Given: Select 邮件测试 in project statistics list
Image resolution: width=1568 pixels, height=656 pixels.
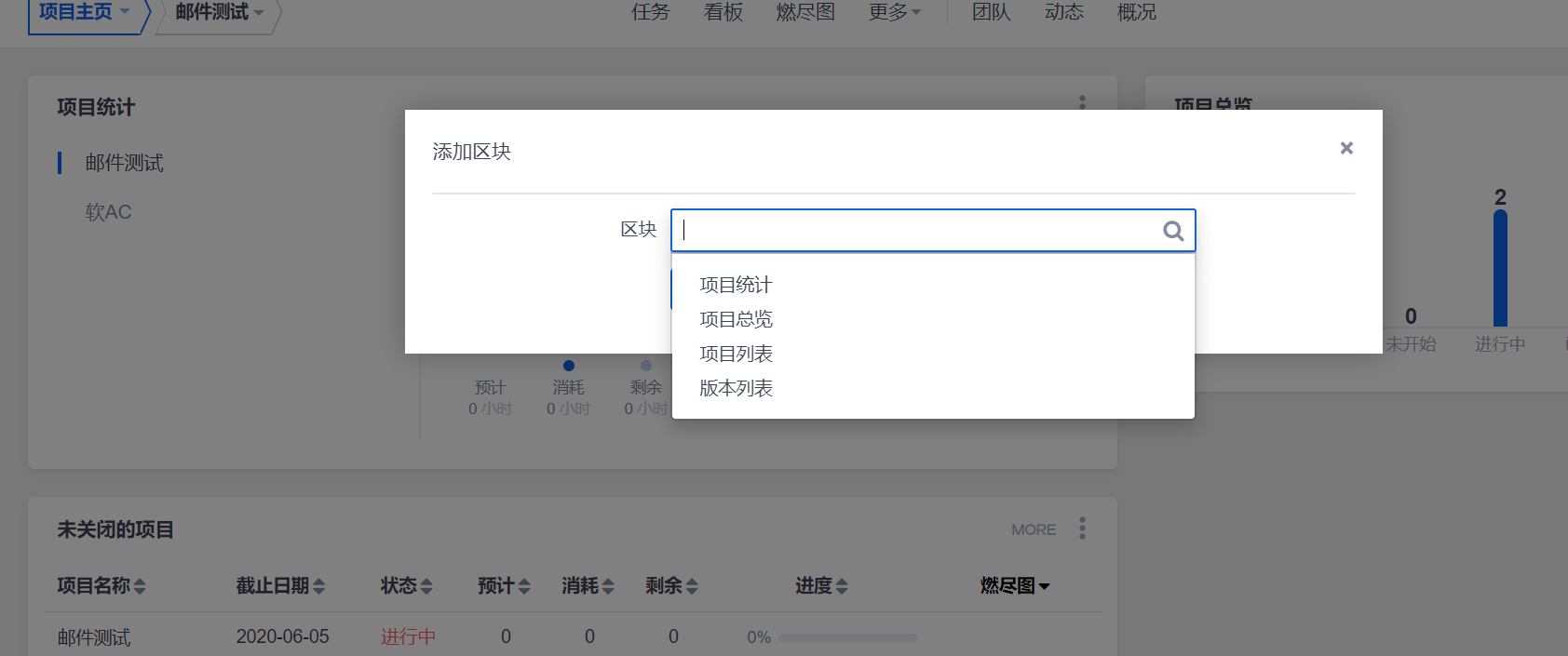Looking at the screenshot, I should (x=124, y=163).
